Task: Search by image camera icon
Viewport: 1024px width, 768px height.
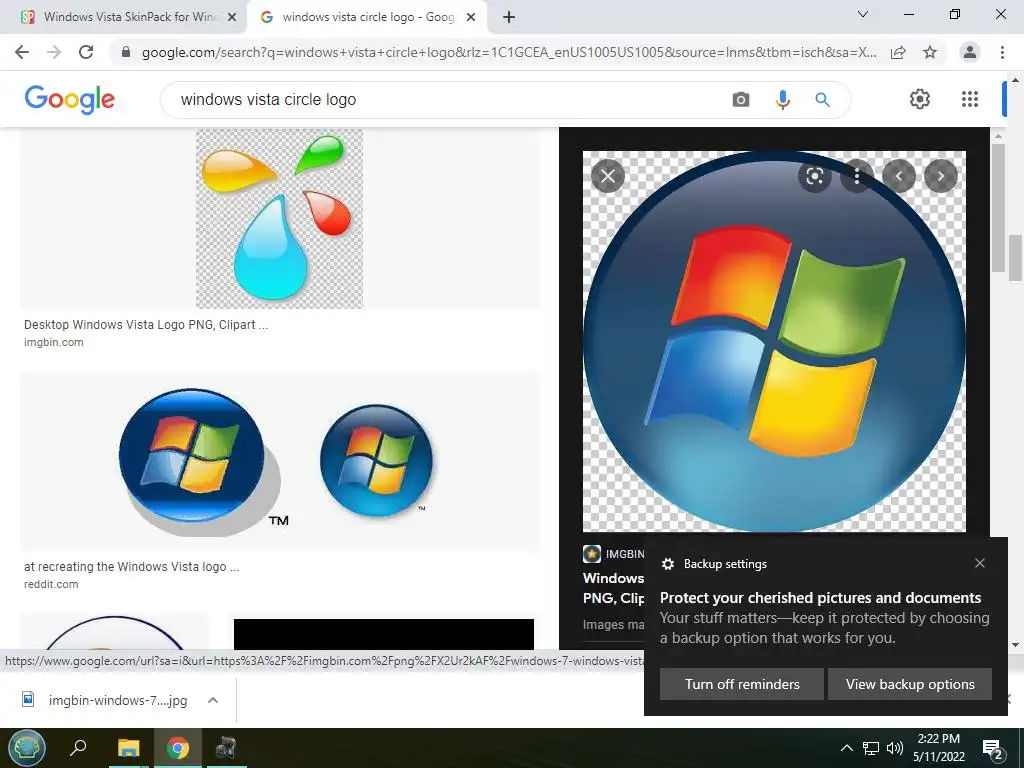Action: pyautogui.click(x=741, y=100)
